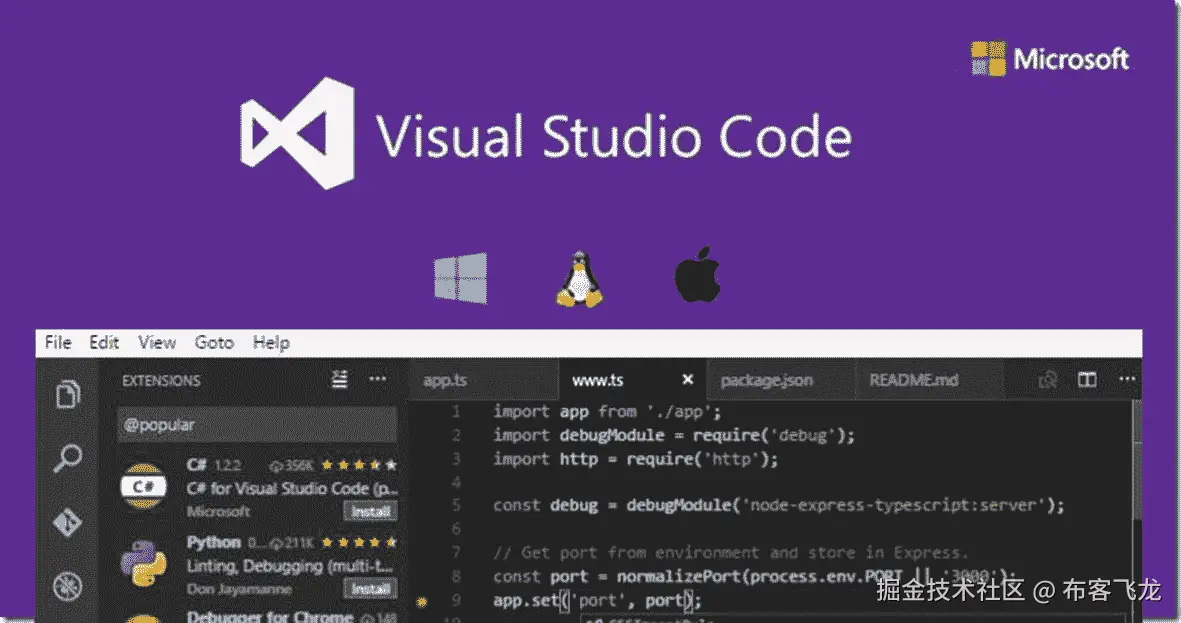
Task: Click the @popular extensions search field
Action: [x=257, y=425]
